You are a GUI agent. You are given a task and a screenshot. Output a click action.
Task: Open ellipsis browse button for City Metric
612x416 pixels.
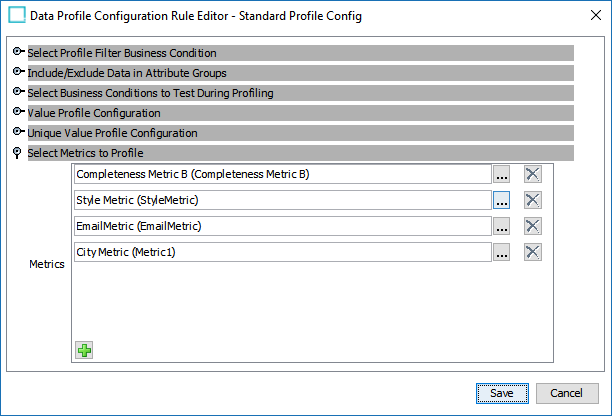tap(502, 252)
